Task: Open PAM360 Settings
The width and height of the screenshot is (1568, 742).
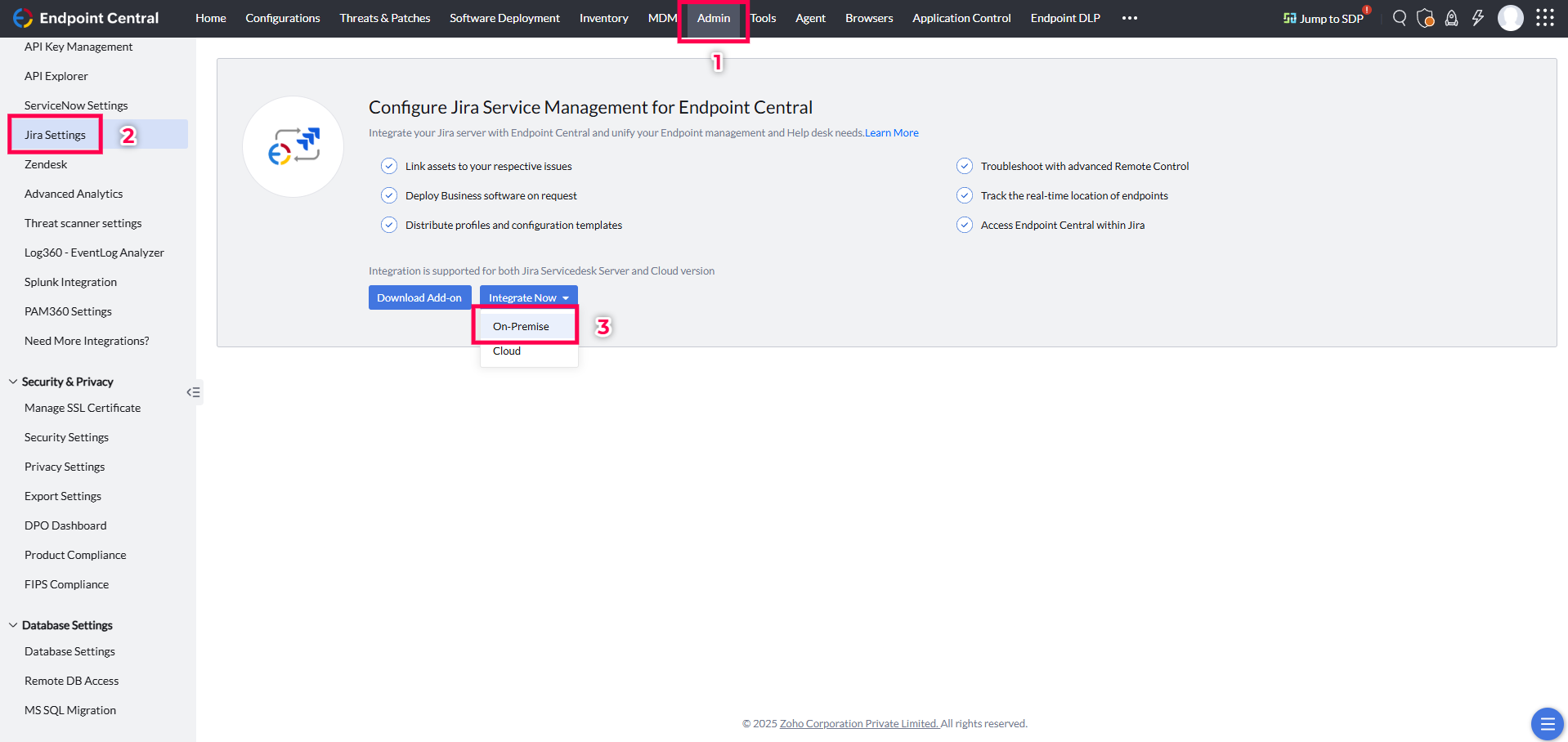Action: [68, 311]
